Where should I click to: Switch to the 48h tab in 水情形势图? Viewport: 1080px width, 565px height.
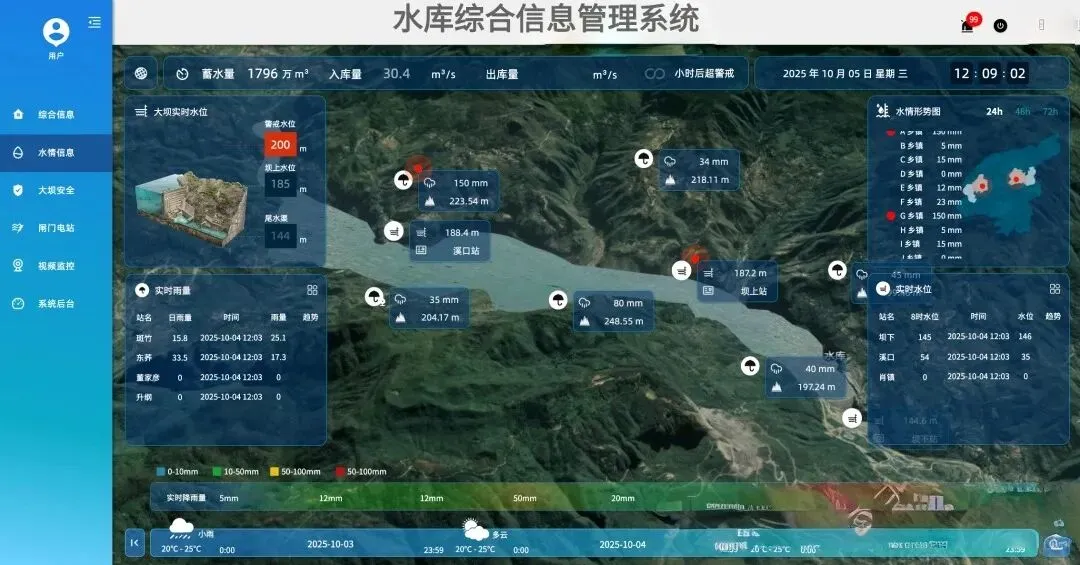1023,112
